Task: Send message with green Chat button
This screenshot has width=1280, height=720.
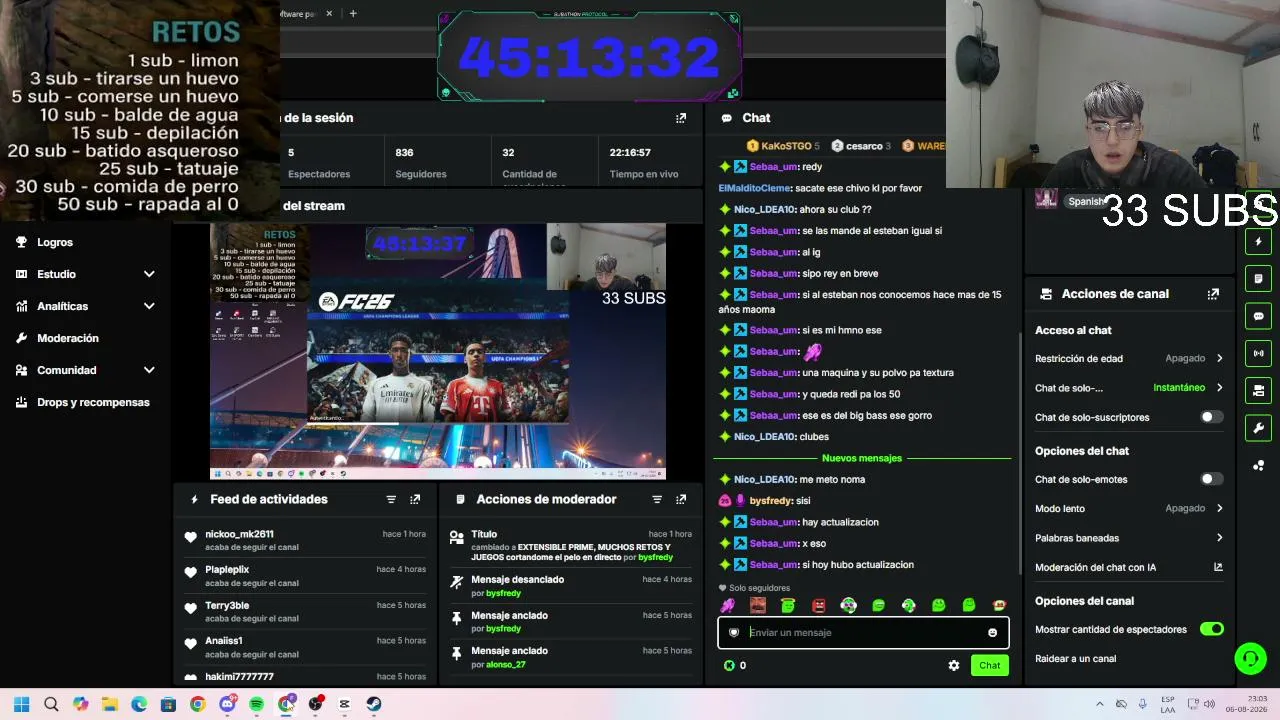Action: [x=989, y=665]
